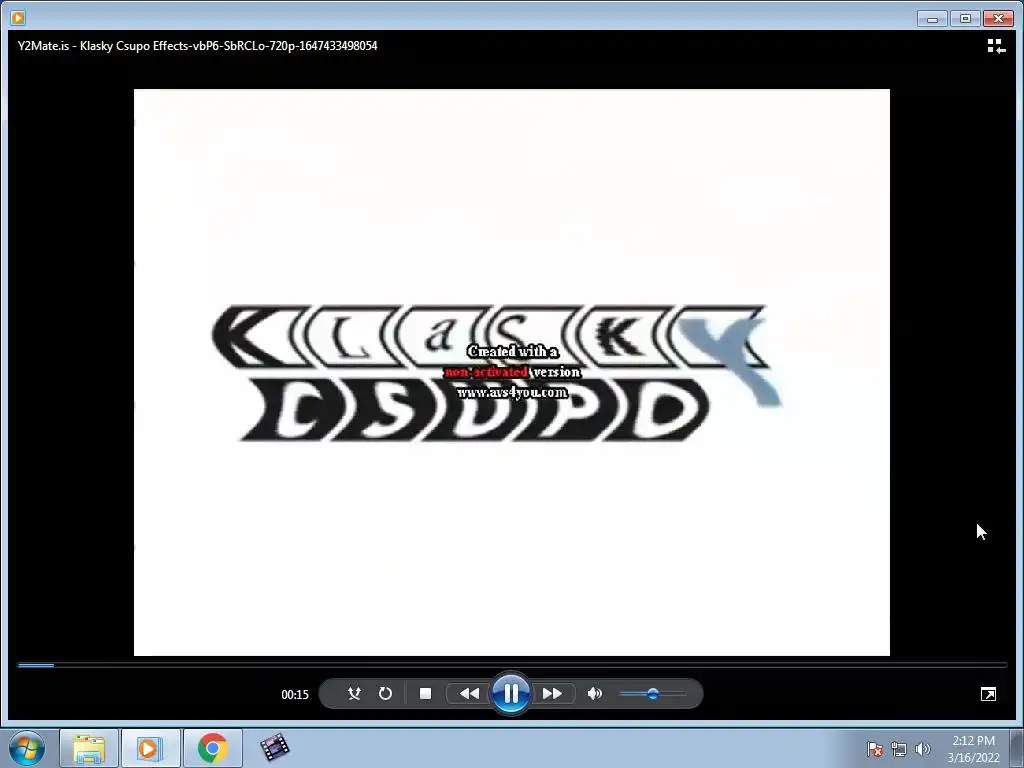
Task: View full screen with the corner icon
Action: pos(988,694)
